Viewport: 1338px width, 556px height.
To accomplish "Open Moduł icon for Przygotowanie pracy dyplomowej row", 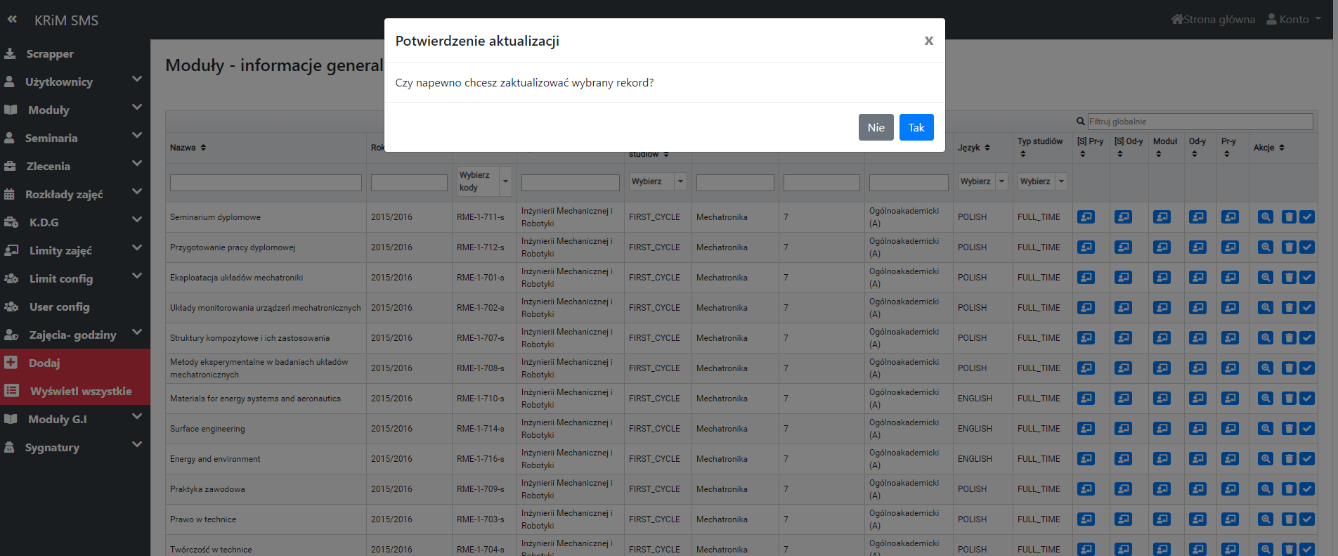I will tap(1161, 247).
